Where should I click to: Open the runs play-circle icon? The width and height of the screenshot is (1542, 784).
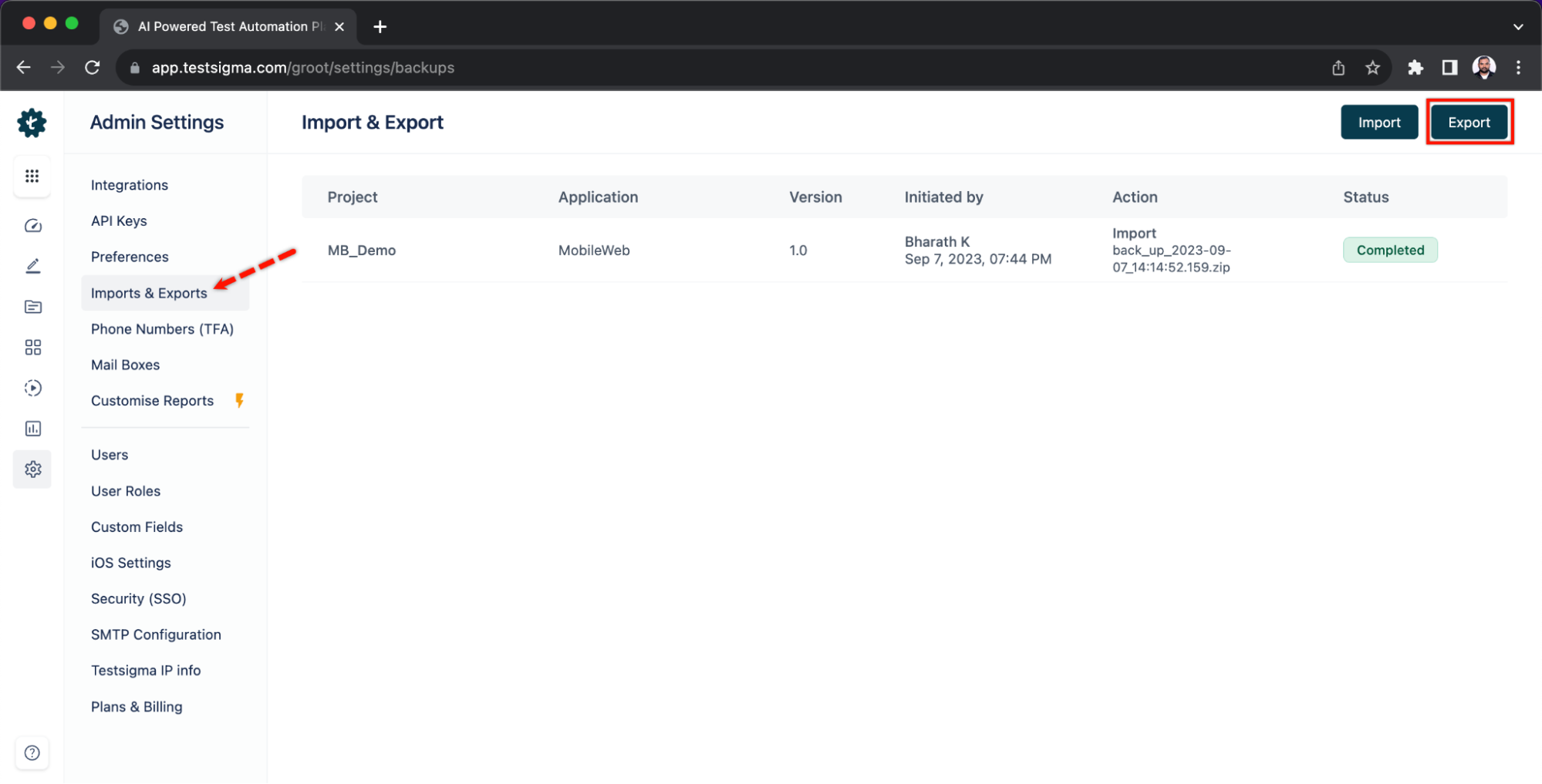tap(32, 388)
